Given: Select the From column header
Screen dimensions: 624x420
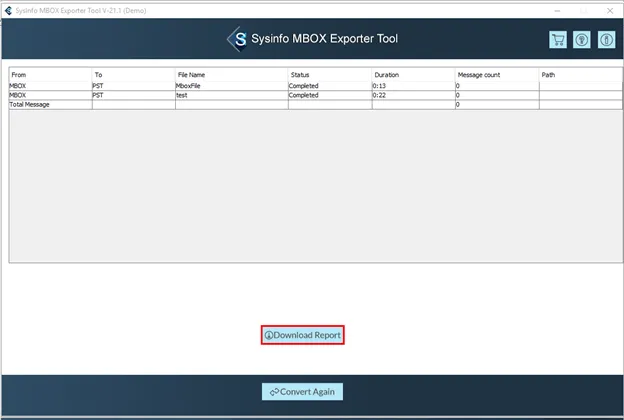Looking at the screenshot, I should 51,75.
